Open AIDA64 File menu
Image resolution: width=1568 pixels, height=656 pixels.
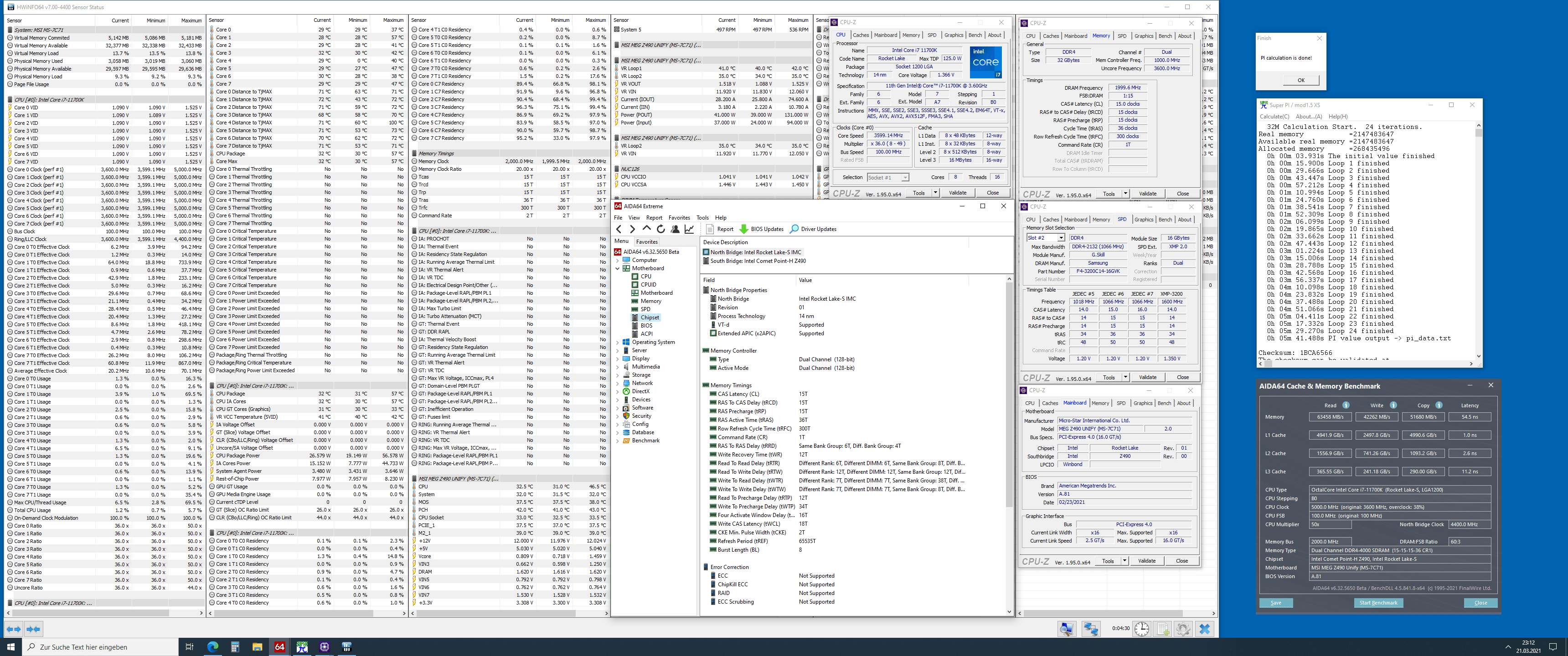[x=618, y=218]
